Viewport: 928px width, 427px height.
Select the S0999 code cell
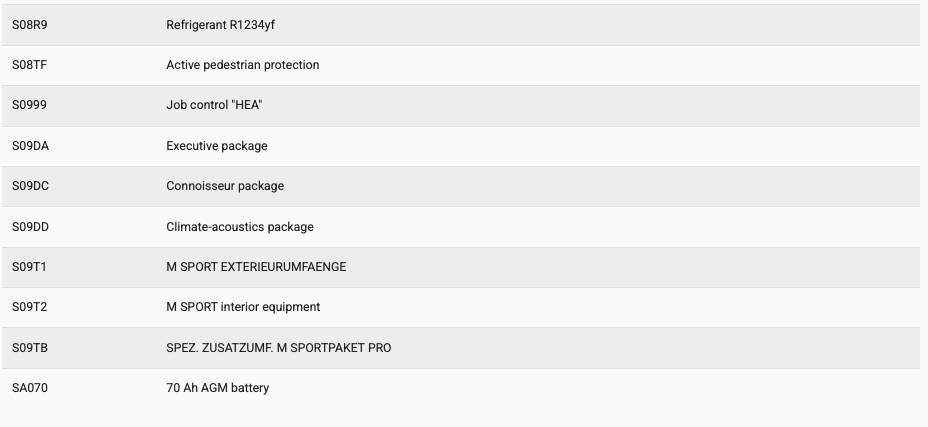point(30,105)
